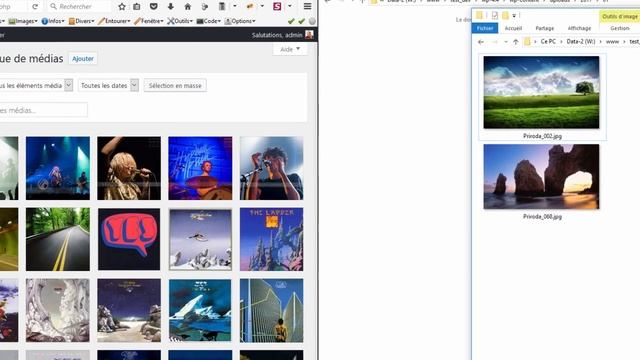Click www in the Explorer breadcrumb
This screenshot has width=640, height=360.
coord(612,42)
